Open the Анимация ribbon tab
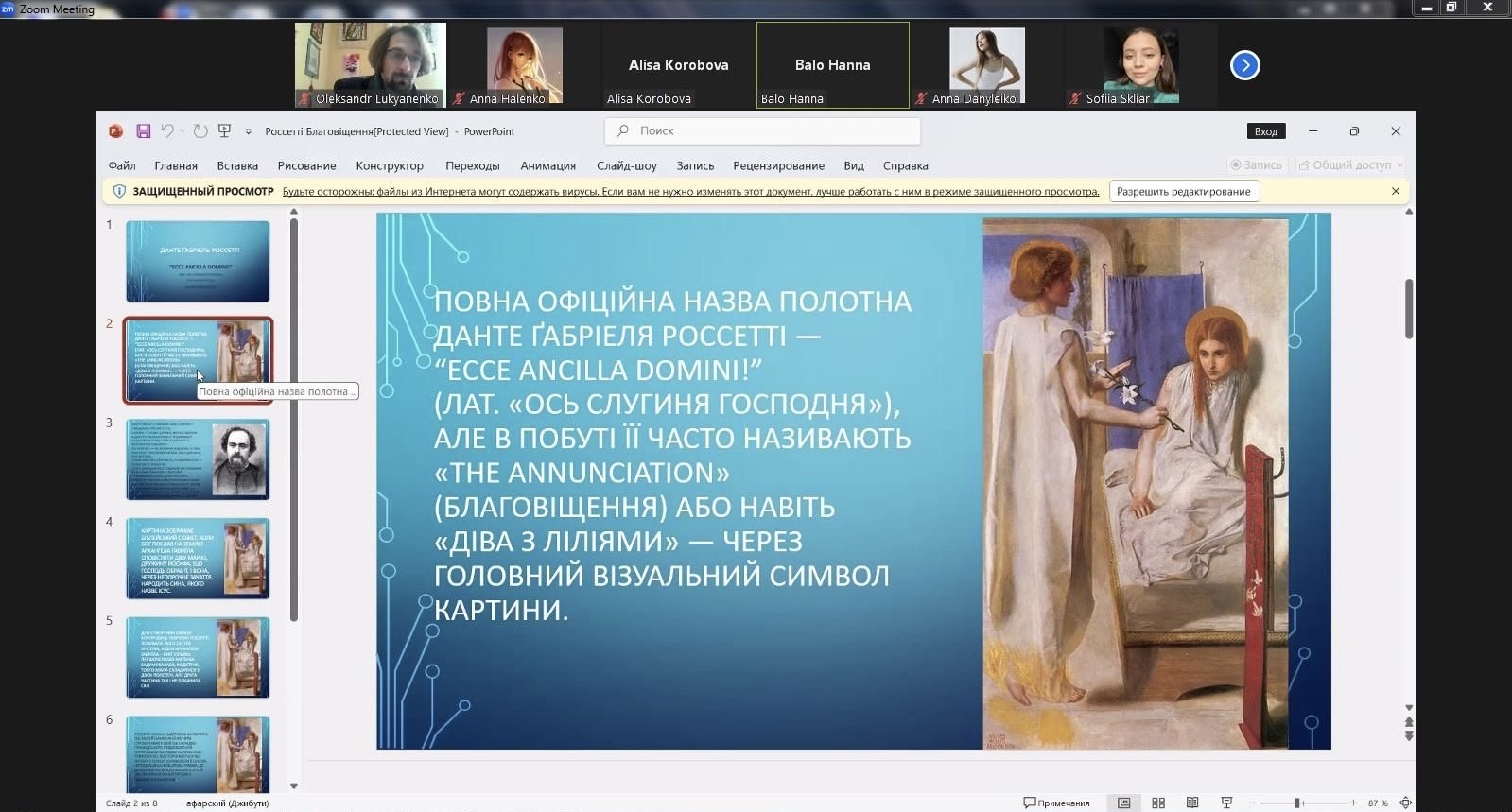Viewport: 1512px width, 812px height. point(547,165)
